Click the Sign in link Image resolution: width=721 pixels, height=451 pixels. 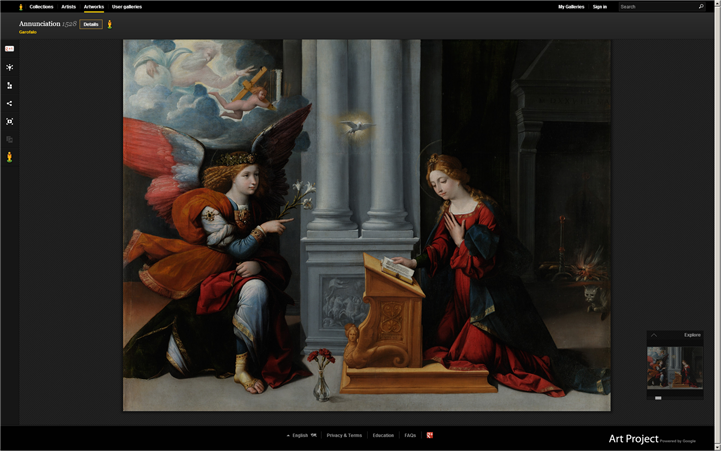(x=600, y=7)
